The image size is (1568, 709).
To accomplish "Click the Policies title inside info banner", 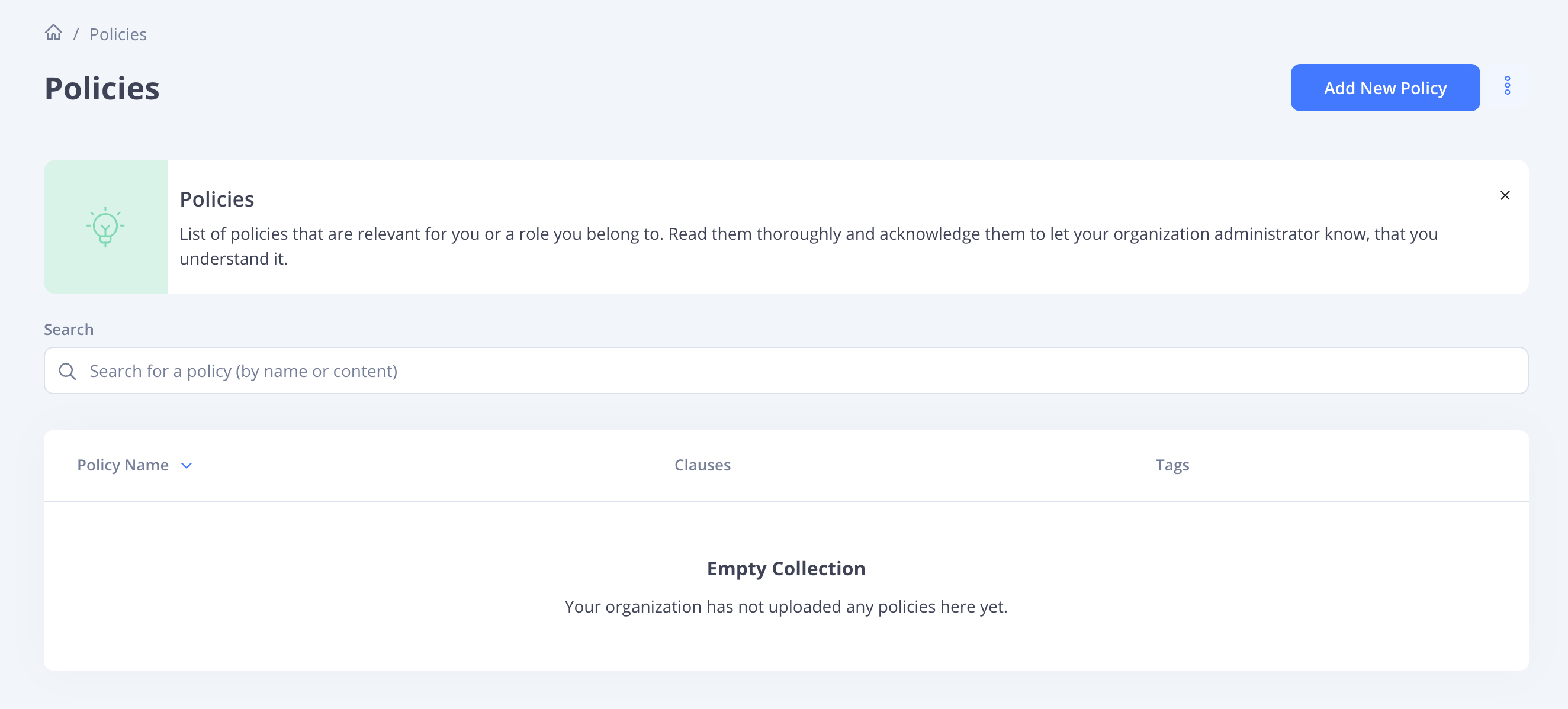I will pos(217,199).
